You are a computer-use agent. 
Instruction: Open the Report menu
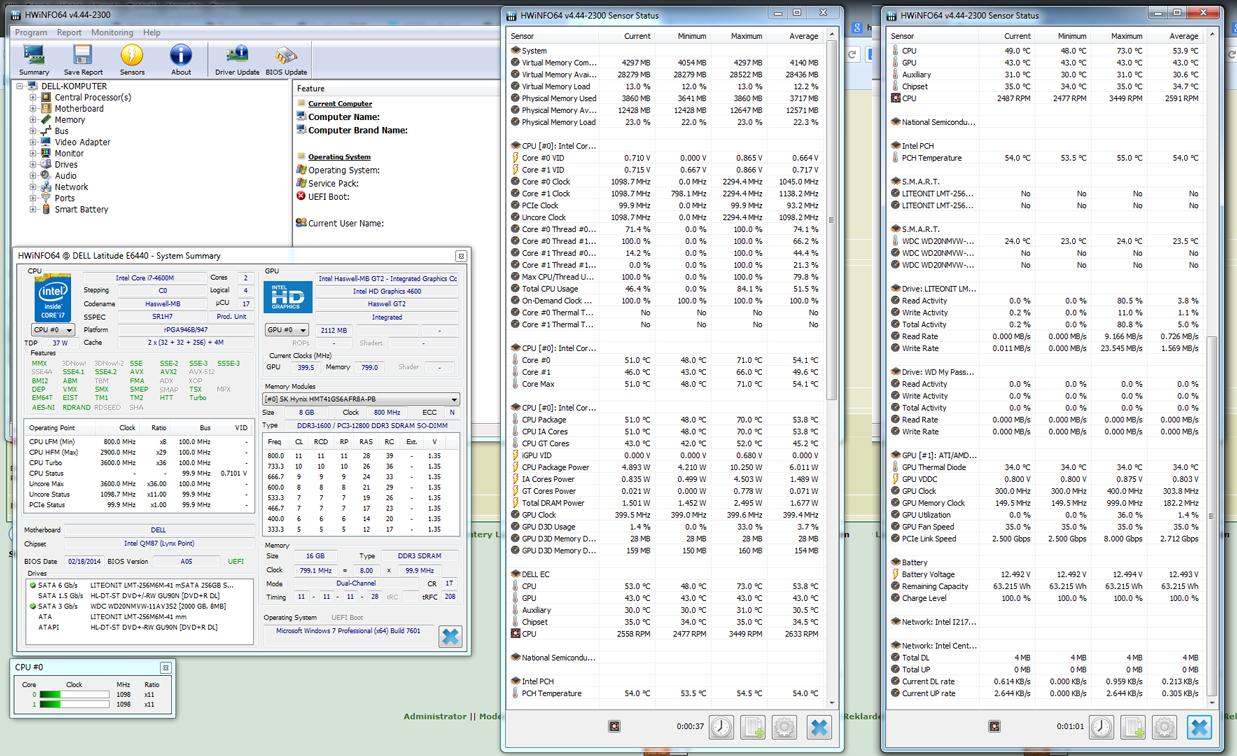pyautogui.click(x=69, y=33)
